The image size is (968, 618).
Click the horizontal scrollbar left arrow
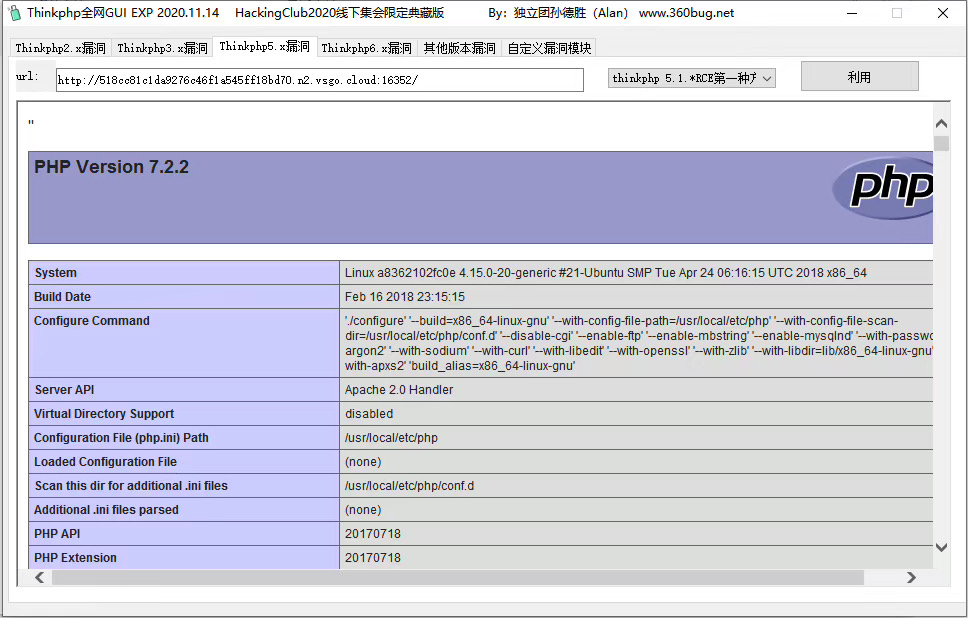40,577
